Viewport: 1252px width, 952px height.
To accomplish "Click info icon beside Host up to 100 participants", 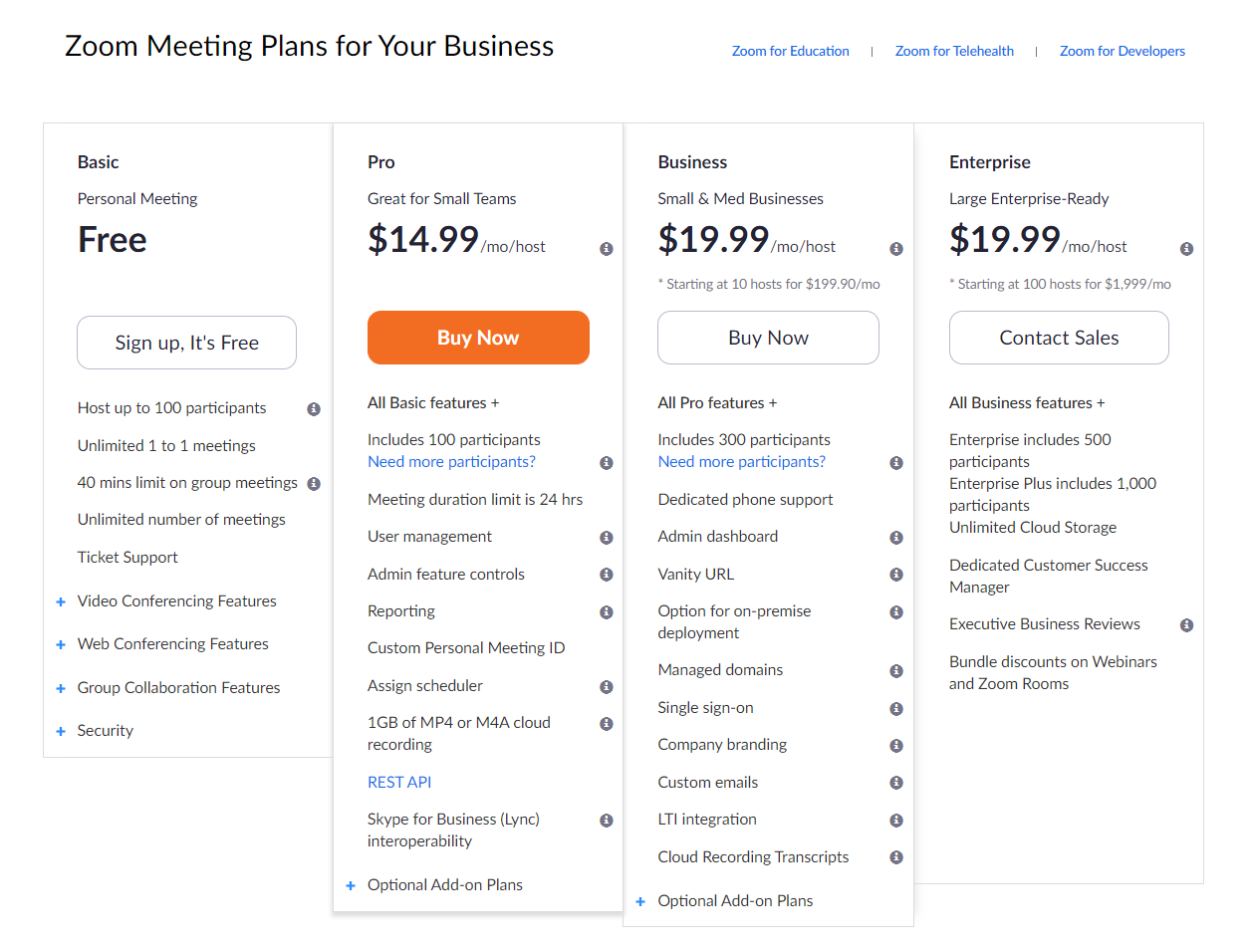I will click(x=314, y=409).
